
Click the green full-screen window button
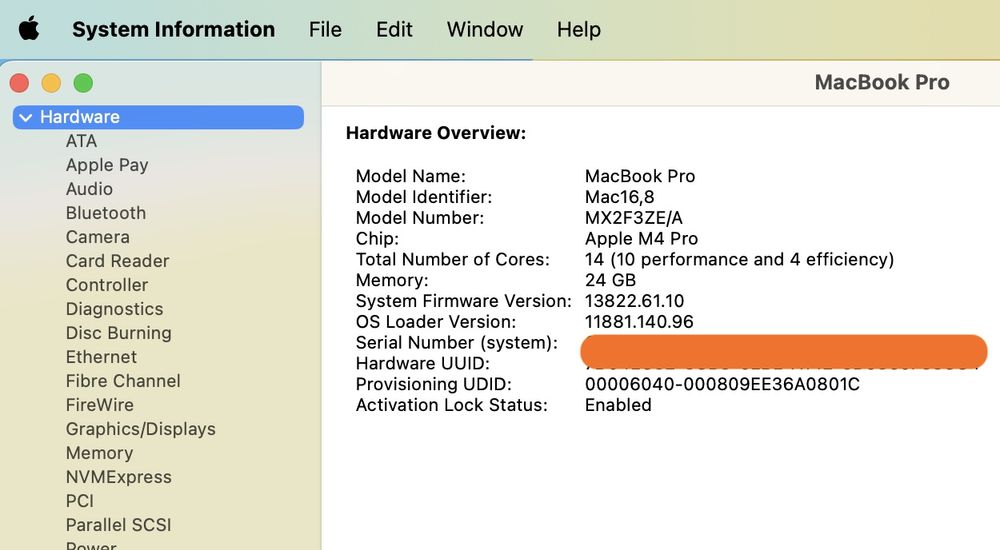coord(83,83)
